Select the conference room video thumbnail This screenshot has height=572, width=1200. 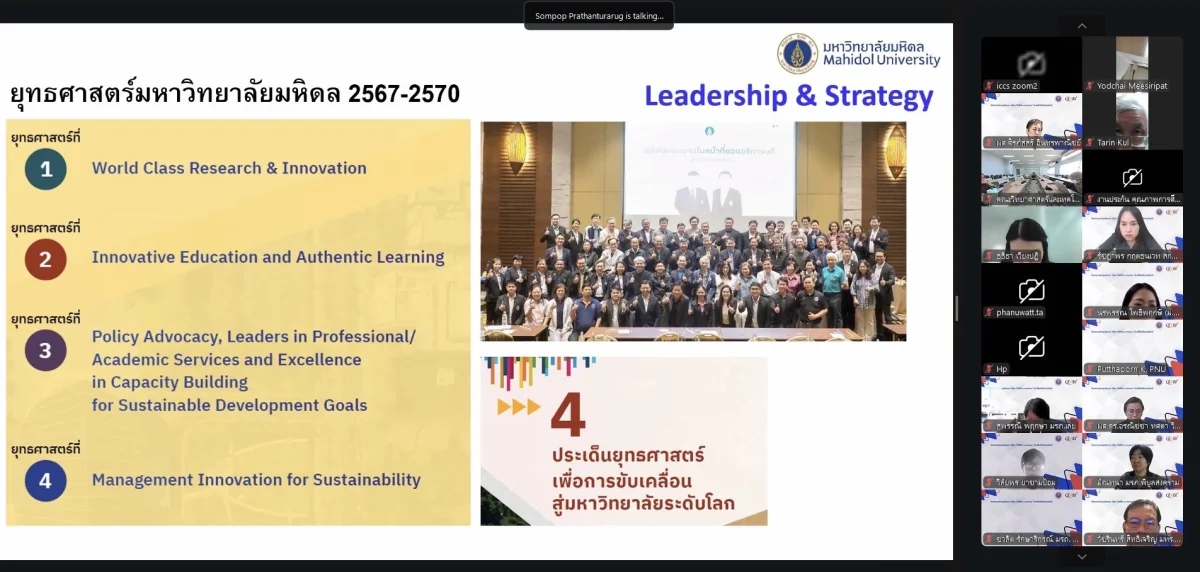tap(1031, 178)
